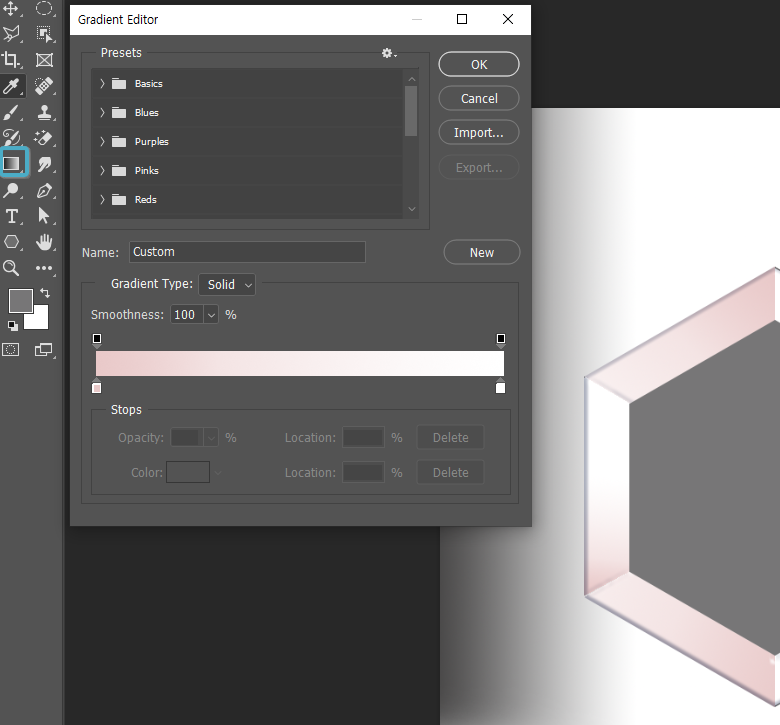
Task: Change the screen mode
Action: pos(43,350)
